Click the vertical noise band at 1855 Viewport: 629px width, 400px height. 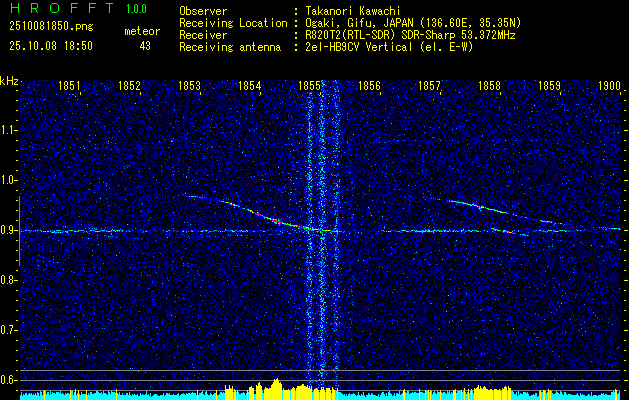[x=321, y=237]
